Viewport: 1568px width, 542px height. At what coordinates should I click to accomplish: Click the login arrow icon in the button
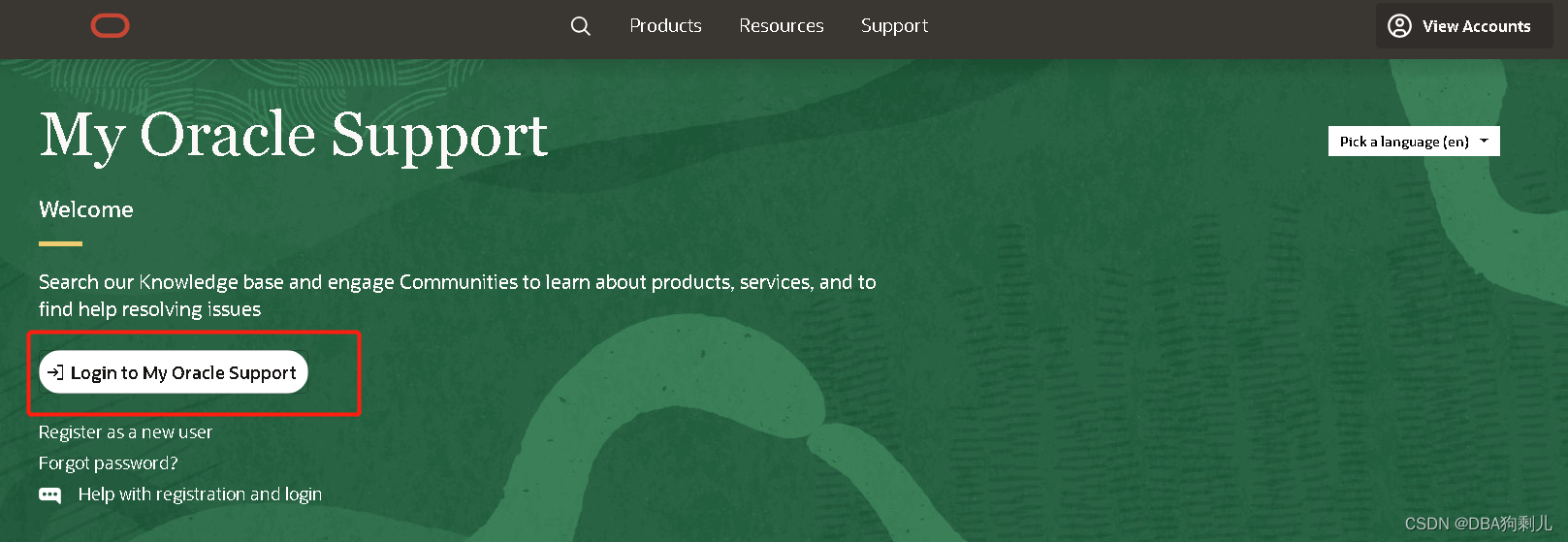click(x=55, y=372)
